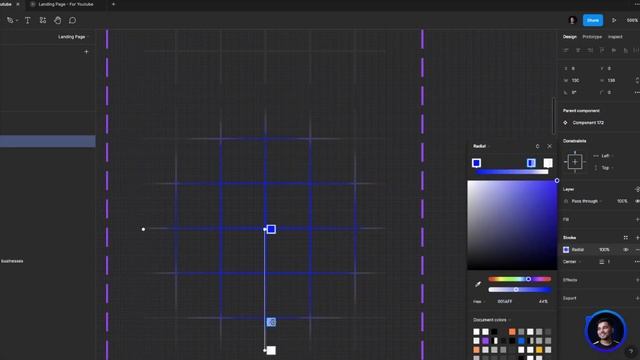Click the color saturation picker area
Image resolution: width=640 pixels, height=360 pixels.
512,225
